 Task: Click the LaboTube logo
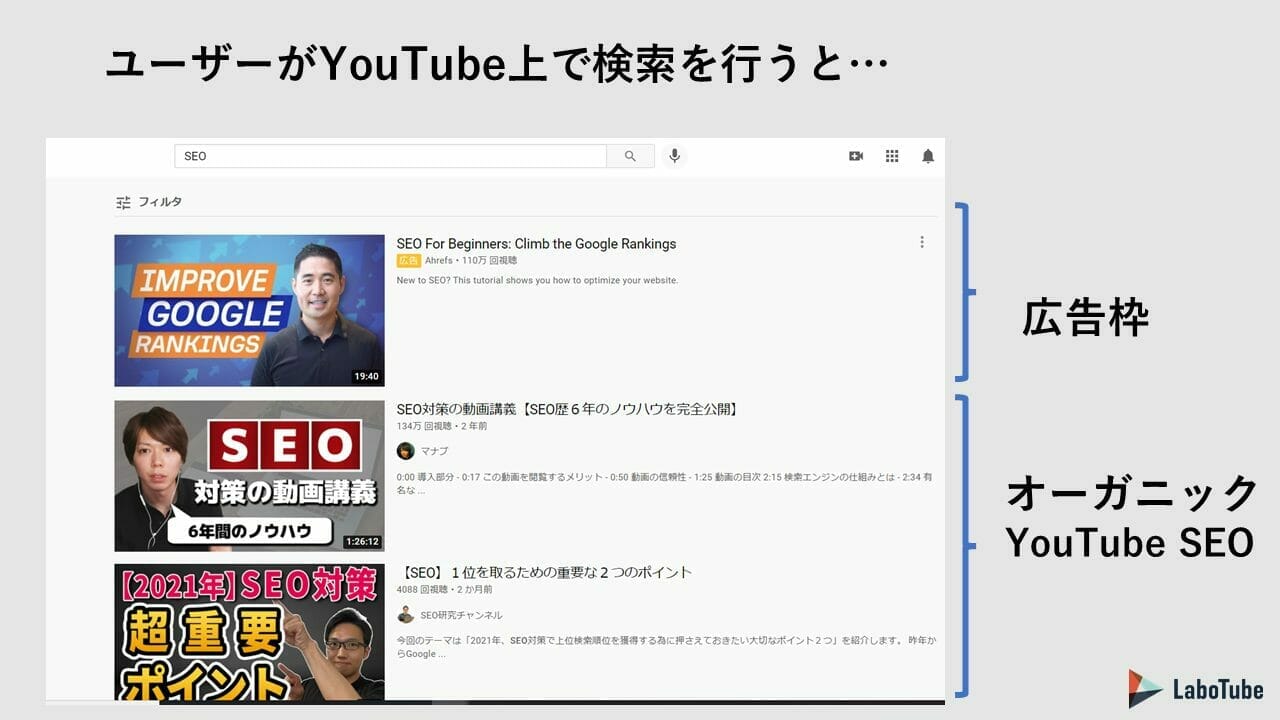1196,689
